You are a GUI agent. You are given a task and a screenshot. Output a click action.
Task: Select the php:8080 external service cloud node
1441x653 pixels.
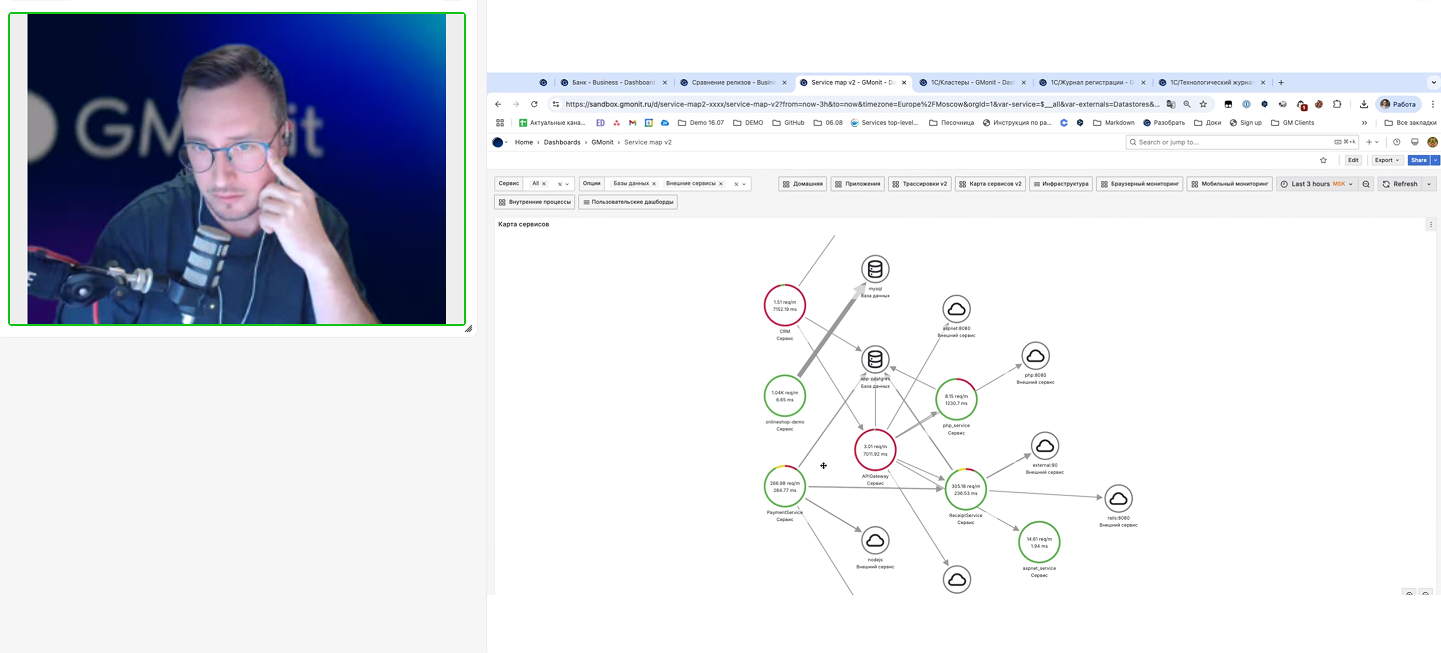click(1035, 356)
